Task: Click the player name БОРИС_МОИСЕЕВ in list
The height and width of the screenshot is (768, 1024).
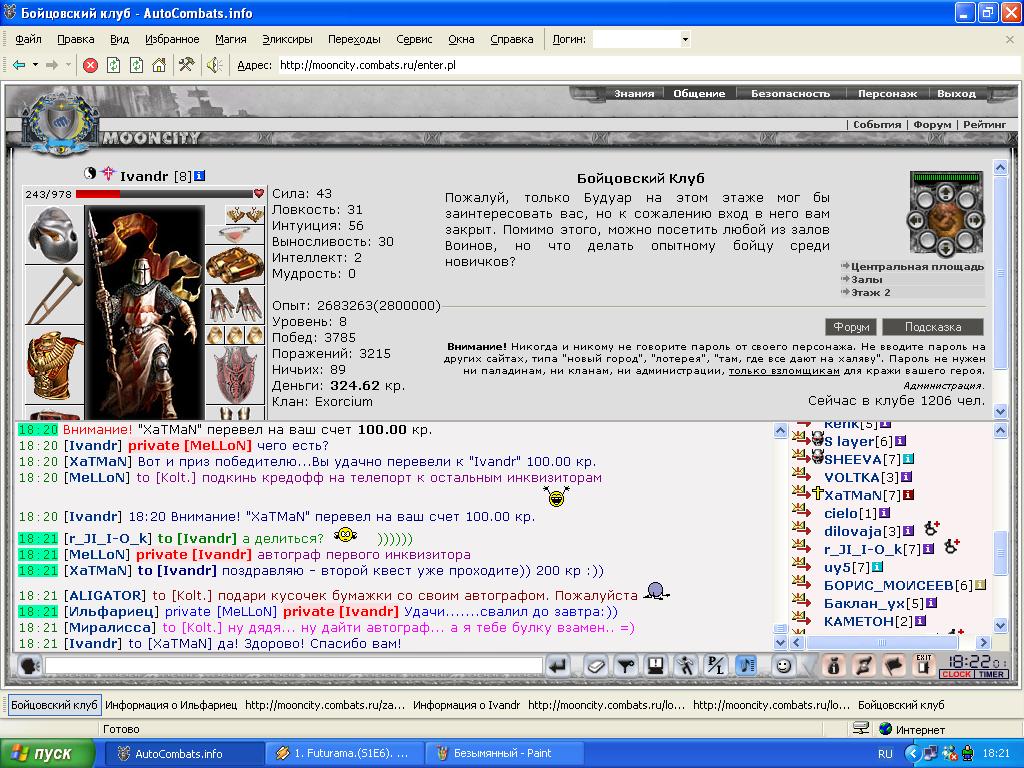Action: click(889, 585)
